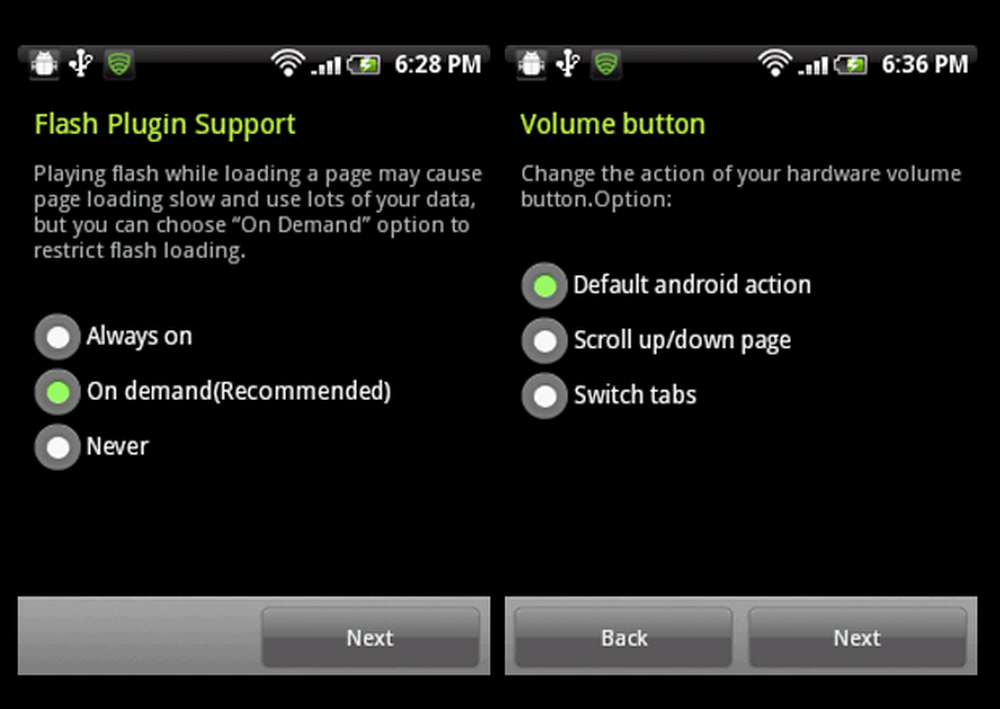Tap Wi-Fi icon in left screen status bar
The height and width of the screenshot is (709, 1000).
pos(288,64)
